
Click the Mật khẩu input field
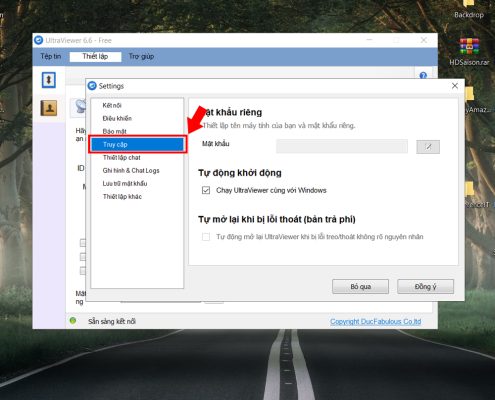[x=342, y=146]
